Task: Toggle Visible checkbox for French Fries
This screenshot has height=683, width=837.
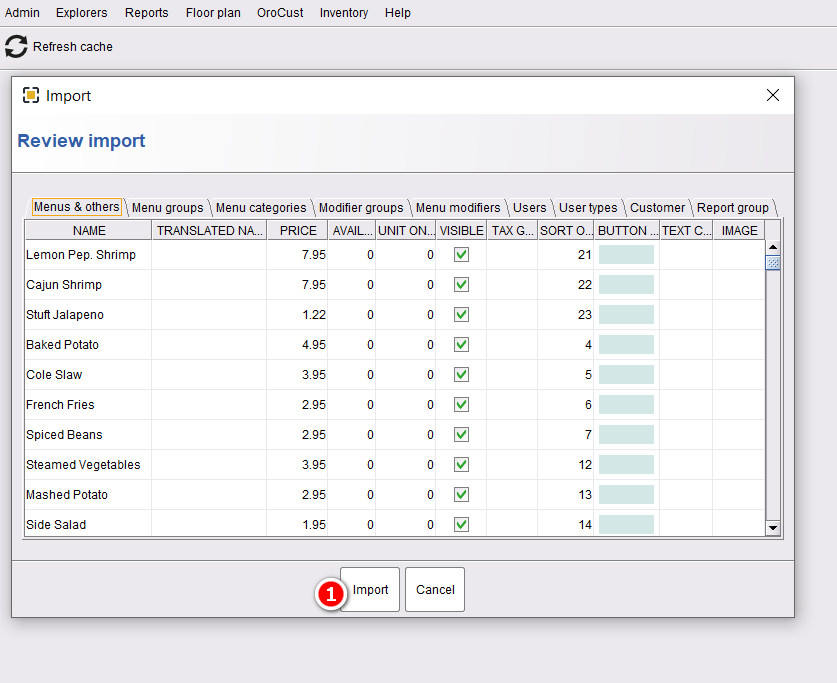Action: click(461, 404)
